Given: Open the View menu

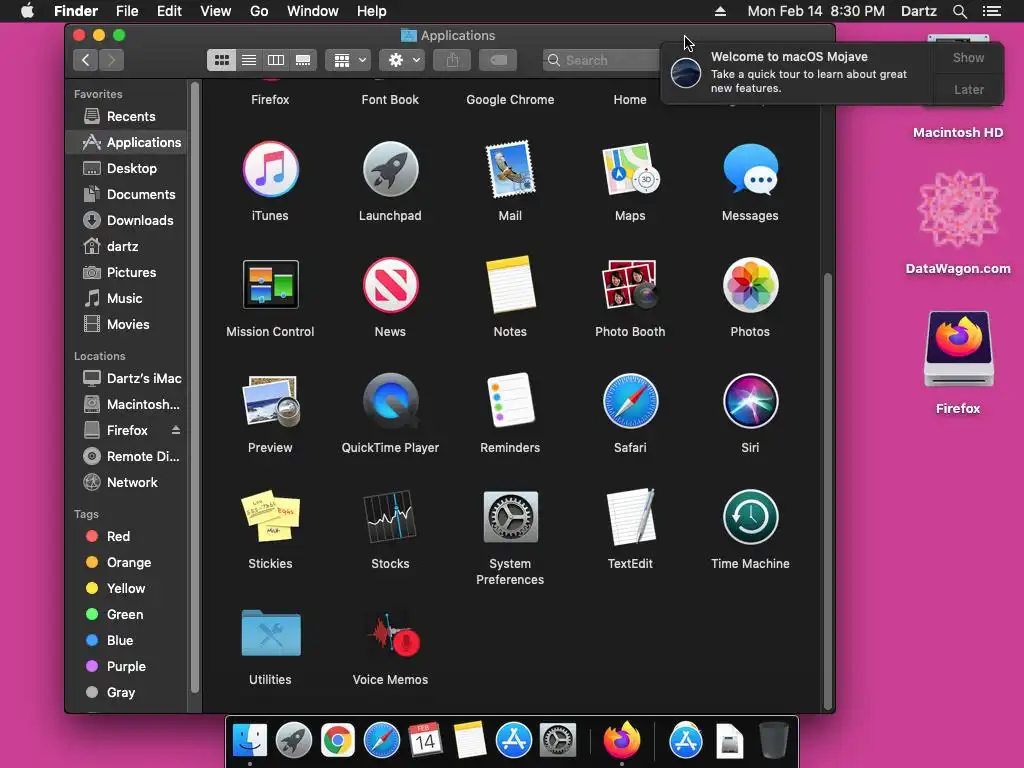Looking at the screenshot, I should 216,11.
